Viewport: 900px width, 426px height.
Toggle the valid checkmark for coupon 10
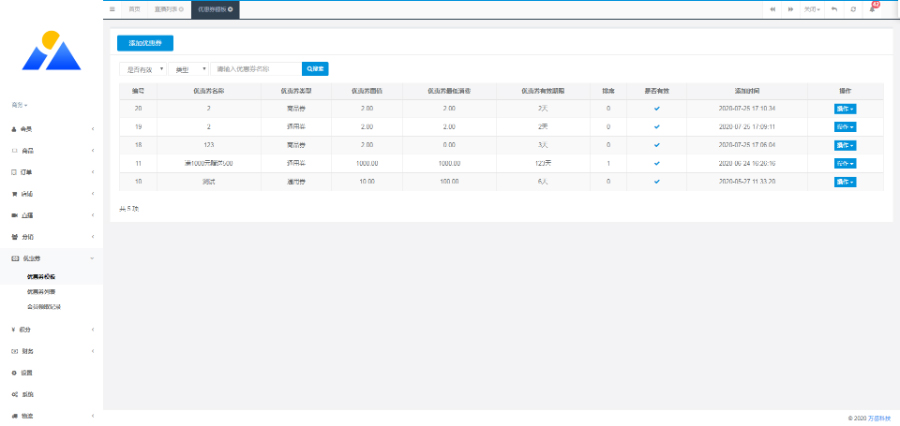click(657, 181)
